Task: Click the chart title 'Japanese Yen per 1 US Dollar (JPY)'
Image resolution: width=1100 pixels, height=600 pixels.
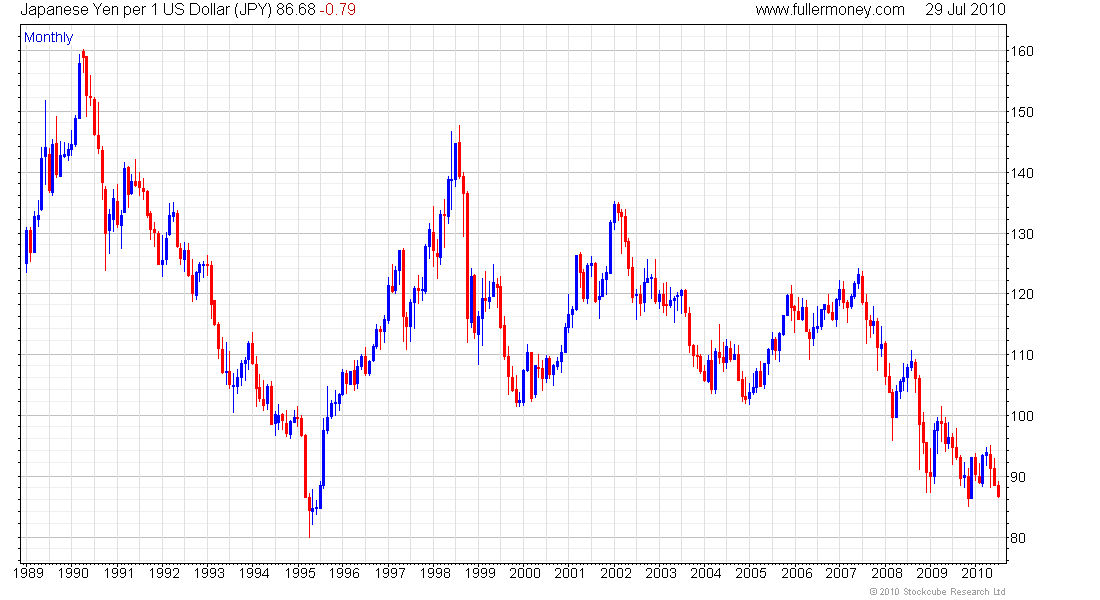Action: [146, 10]
